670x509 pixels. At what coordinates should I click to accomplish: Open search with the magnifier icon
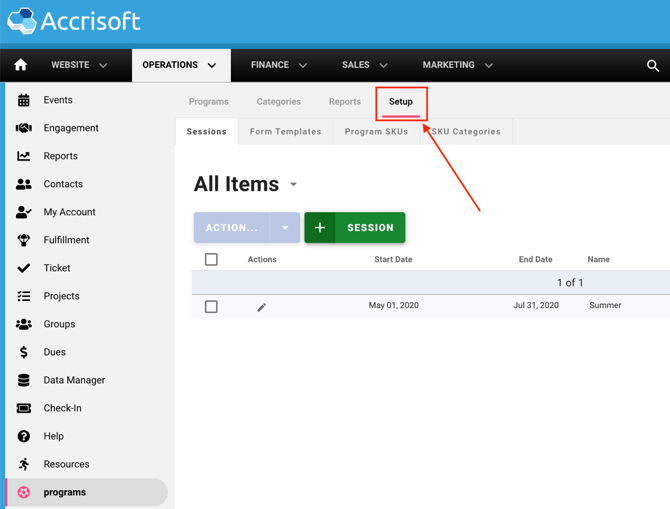(652, 66)
